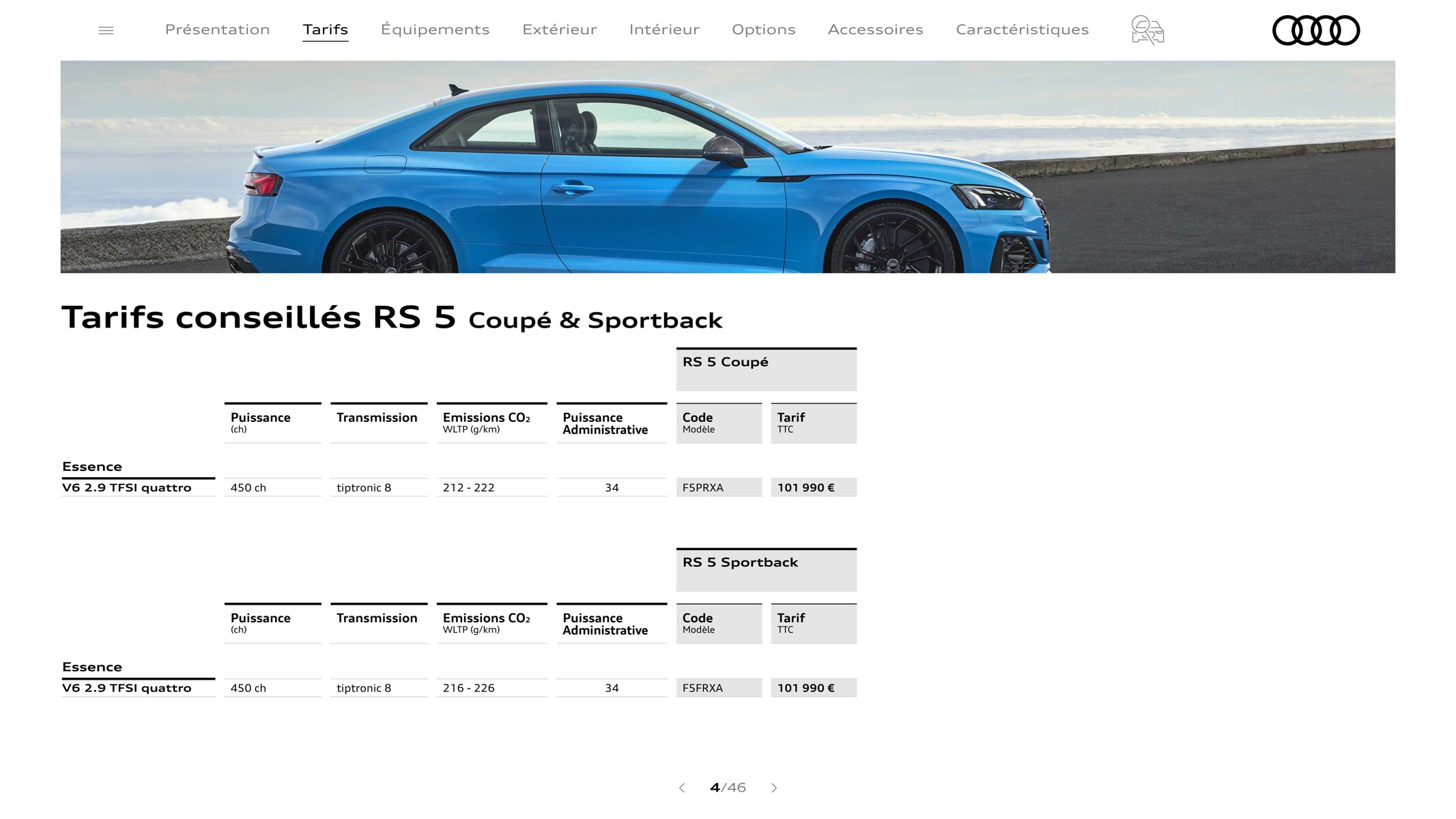The width and height of the screenshot is (1456, 819).
Task: Click Sportback table Code Modèle header
Action: (719, 624)
